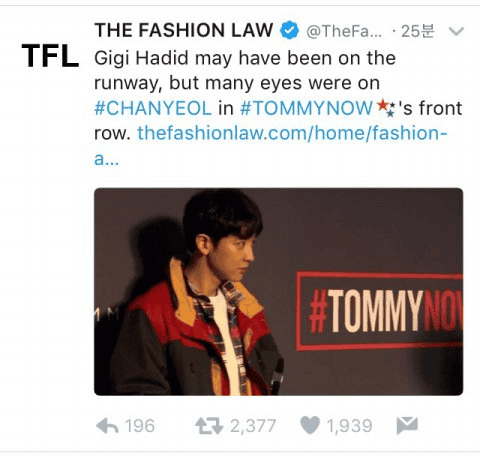Screen dimensions: 480x462
Task: Open the TFL profile avatar
Action: pyautogui.click(x=50, y=56)
